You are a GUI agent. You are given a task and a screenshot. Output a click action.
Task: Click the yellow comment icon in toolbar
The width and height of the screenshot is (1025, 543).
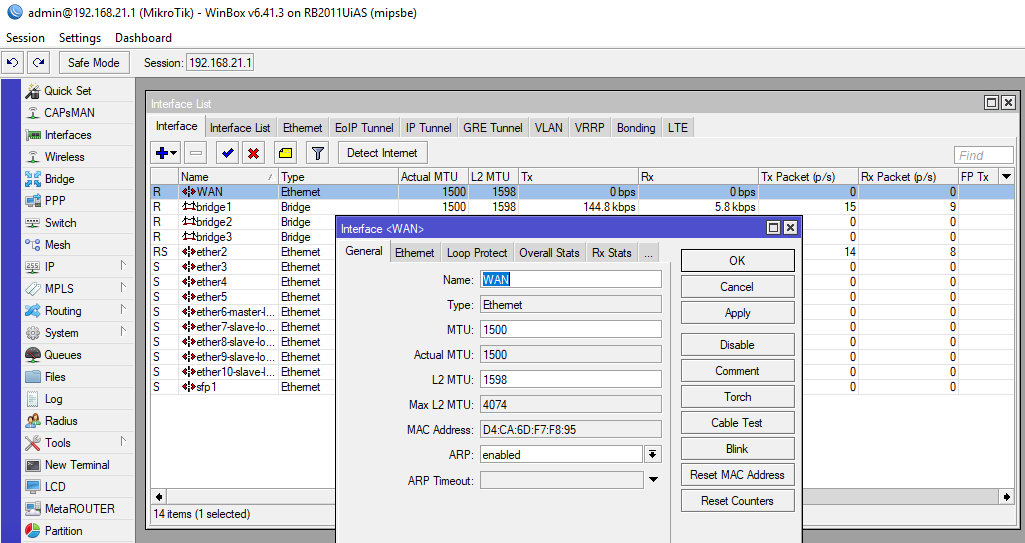[285, 153]
